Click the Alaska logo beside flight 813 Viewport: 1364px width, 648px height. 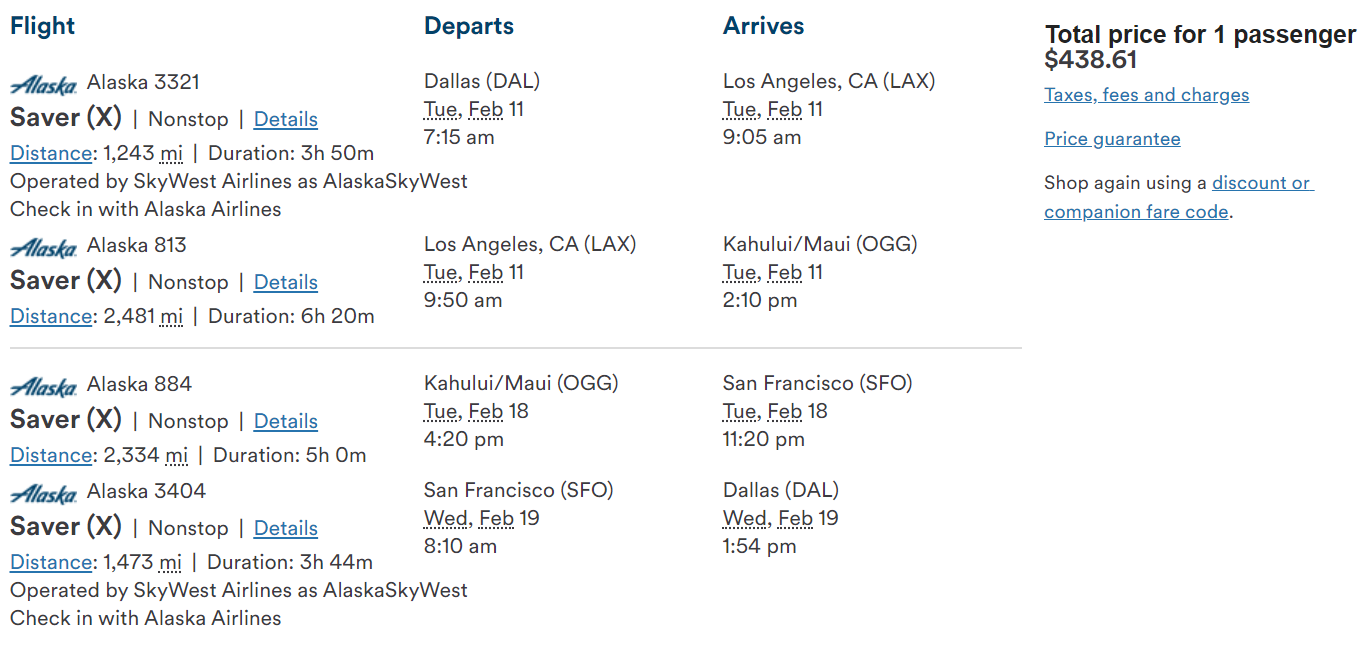44,247
